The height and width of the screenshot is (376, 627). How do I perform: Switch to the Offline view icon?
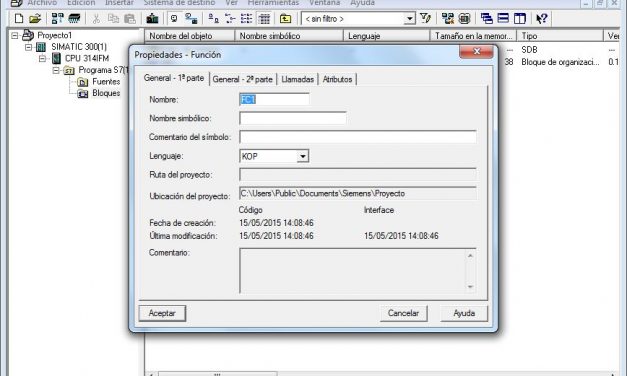(174, 18)
